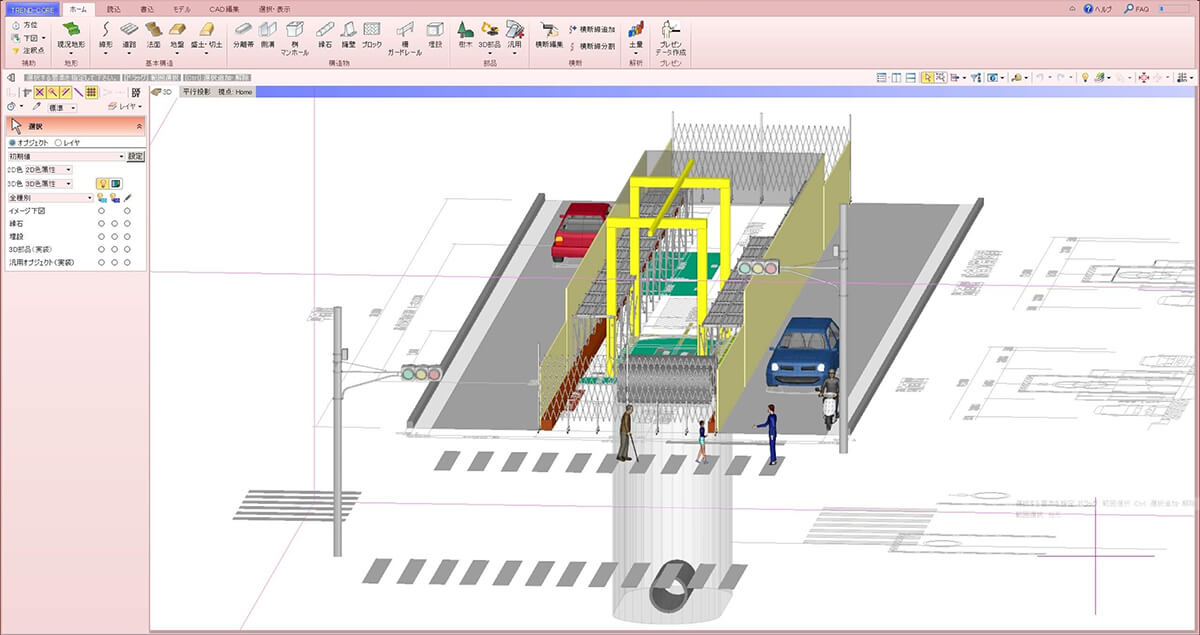
Task: Click プレゼンデータ作成 presentation data icon
Action: click(669, 37)
